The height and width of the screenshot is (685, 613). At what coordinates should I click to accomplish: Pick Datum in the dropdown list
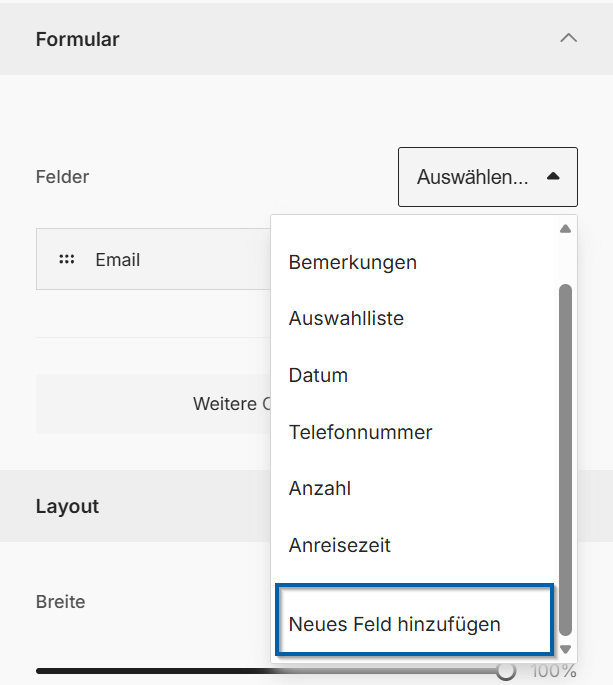point(318,376)
